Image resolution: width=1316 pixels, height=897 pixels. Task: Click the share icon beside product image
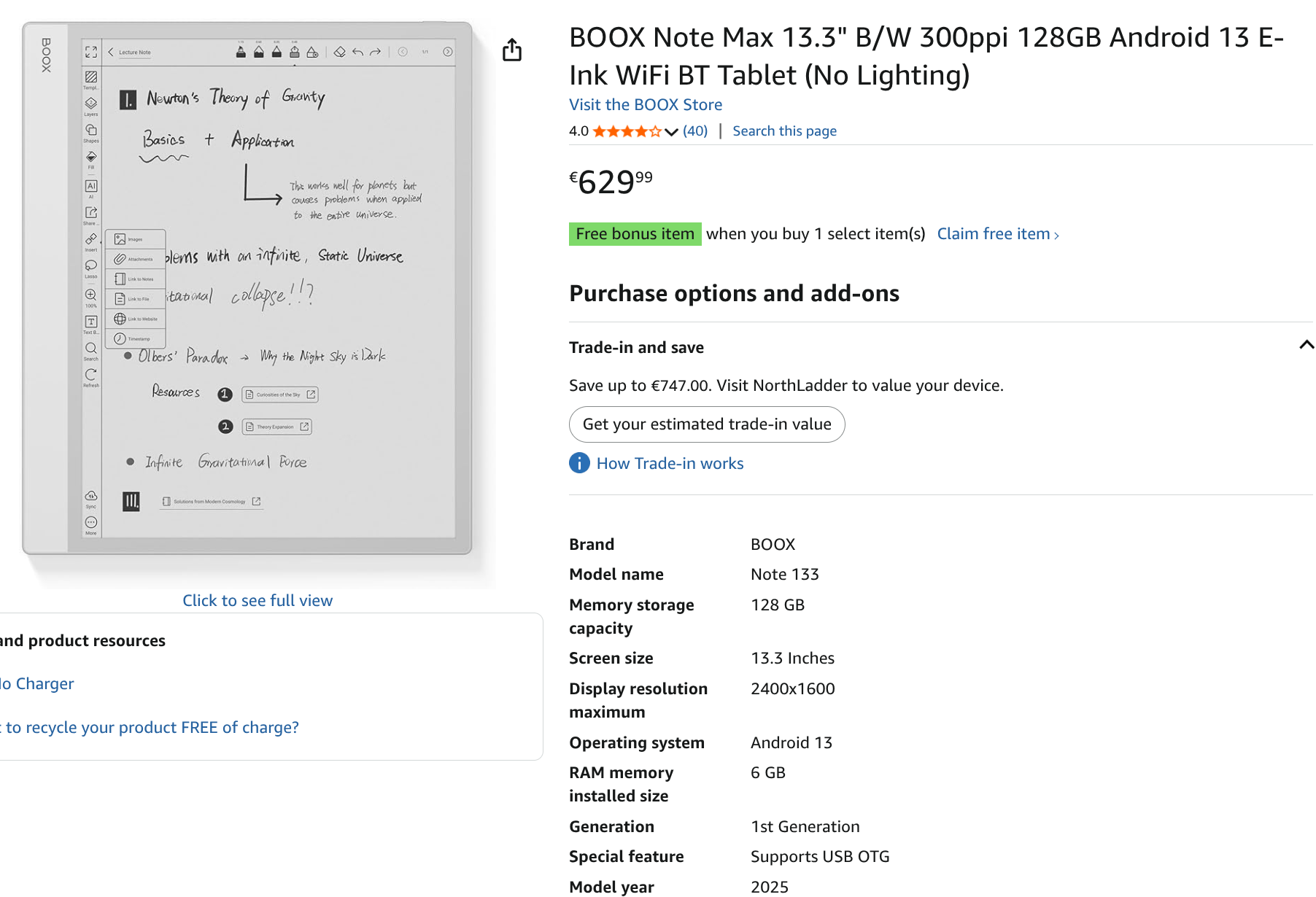click(512, 50)
